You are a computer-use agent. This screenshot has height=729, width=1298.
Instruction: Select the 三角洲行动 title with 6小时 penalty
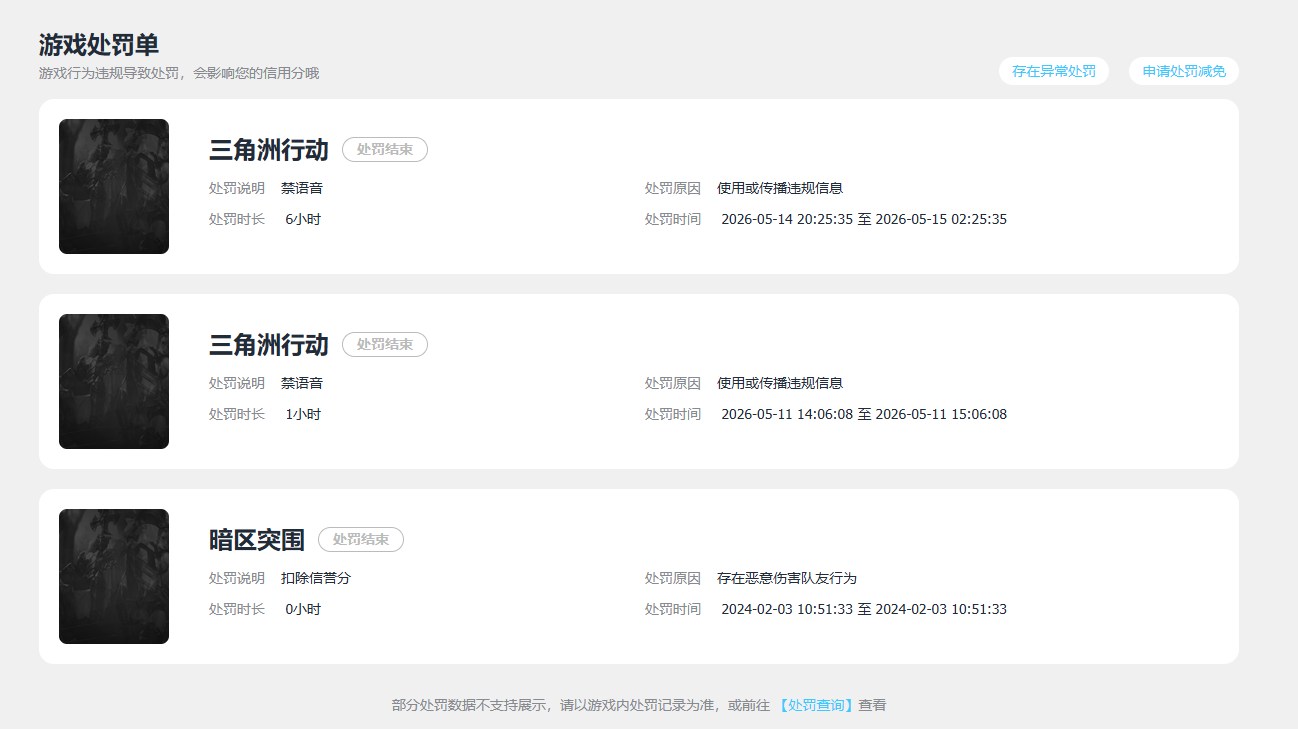(268, 150)
